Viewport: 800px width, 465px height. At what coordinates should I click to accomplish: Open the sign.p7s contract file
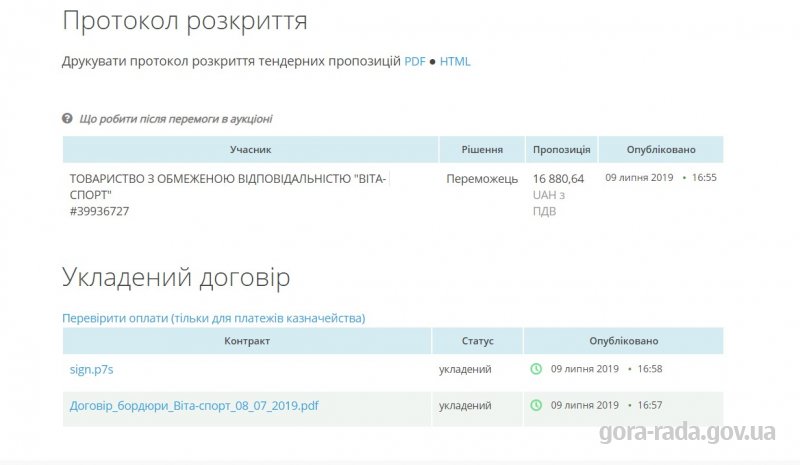91,369
